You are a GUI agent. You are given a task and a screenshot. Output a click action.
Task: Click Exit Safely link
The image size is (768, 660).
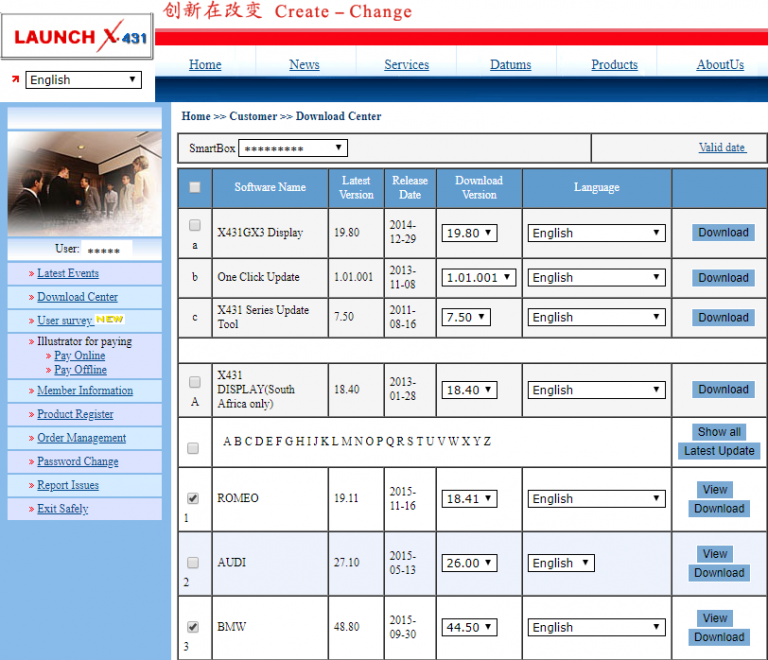point(63,509)
